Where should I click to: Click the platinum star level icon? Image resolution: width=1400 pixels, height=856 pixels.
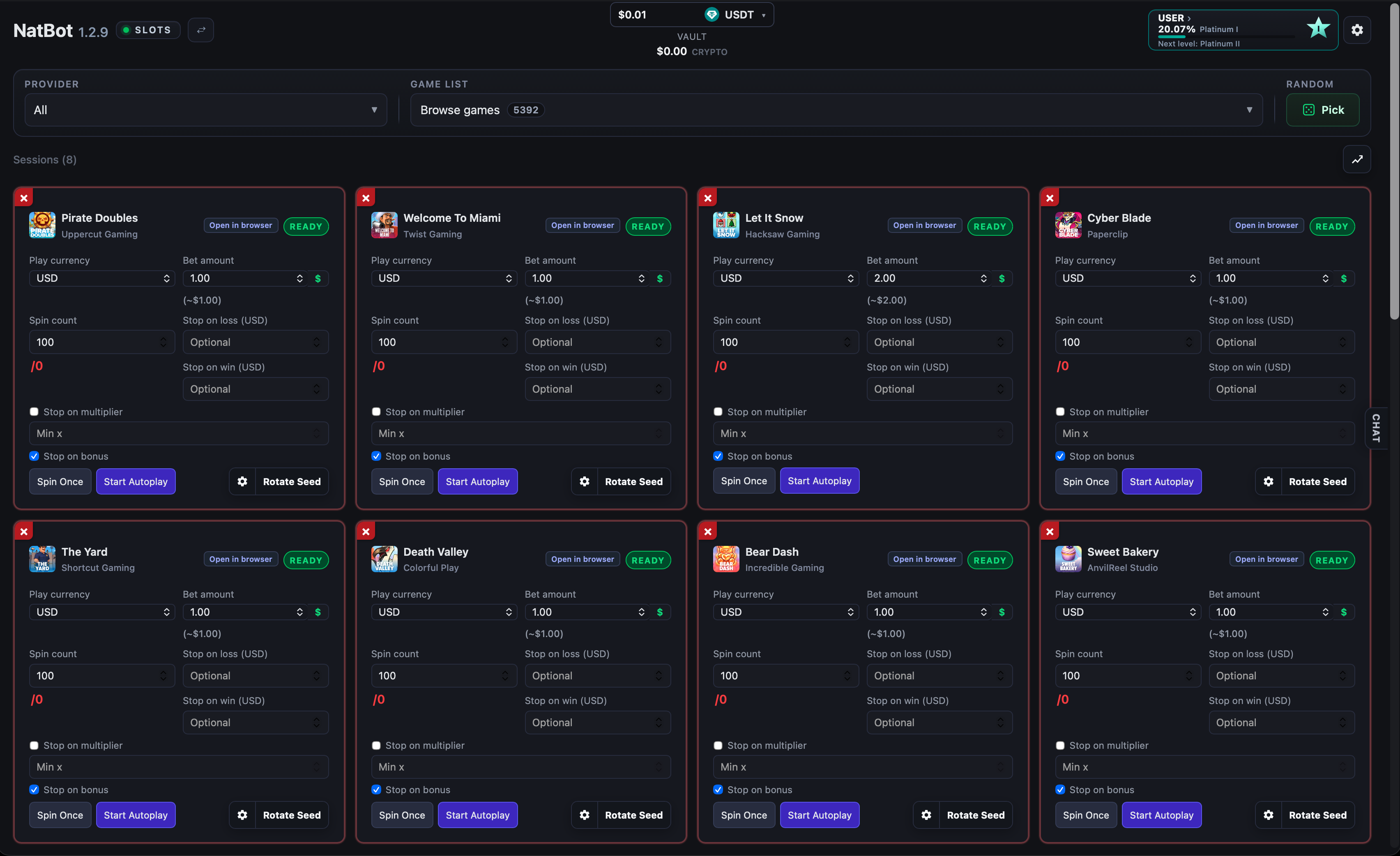coord(1318,28)
